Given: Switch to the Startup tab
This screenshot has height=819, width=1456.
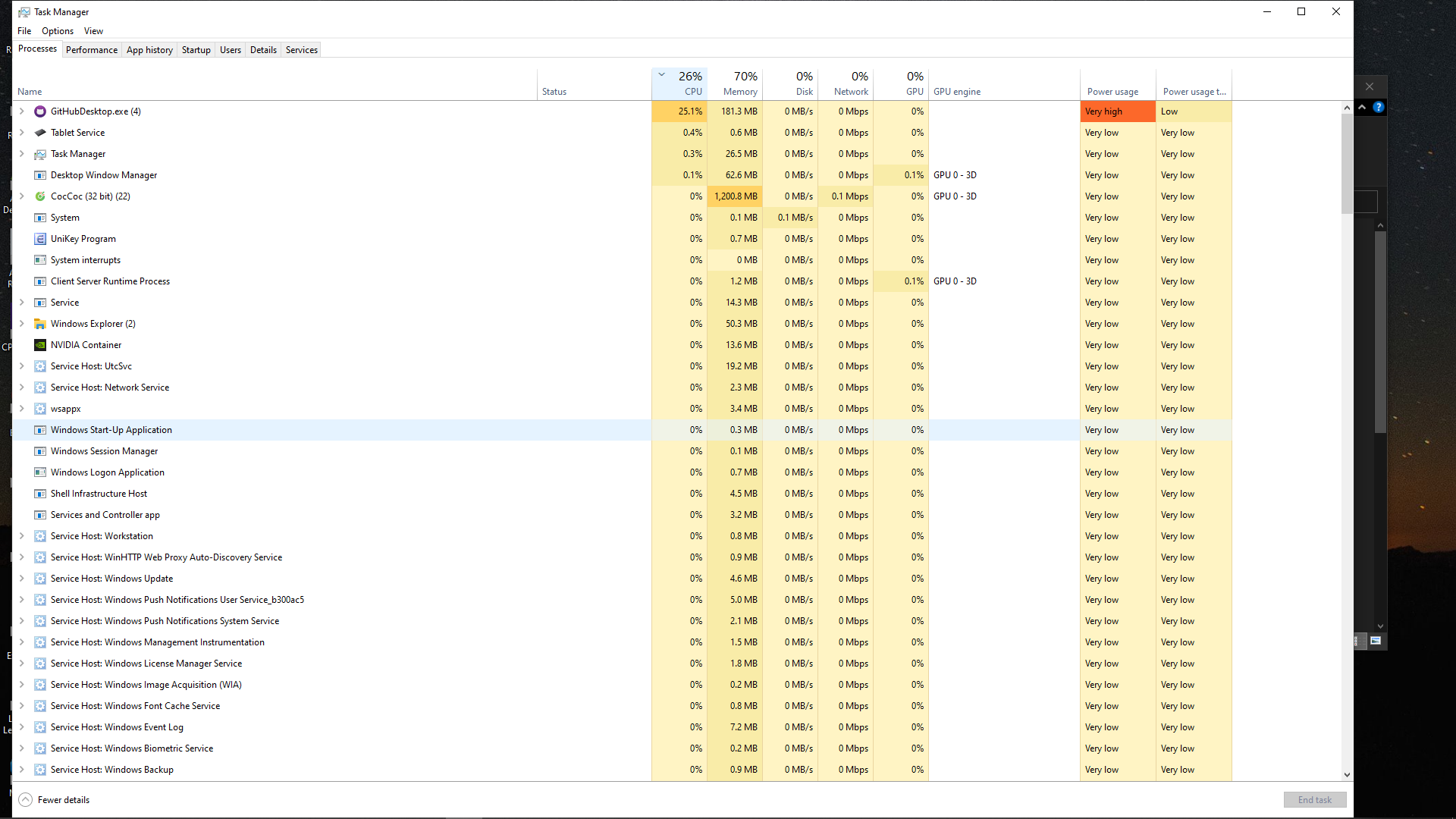Looking at the screenshot, I should (196, 50).
